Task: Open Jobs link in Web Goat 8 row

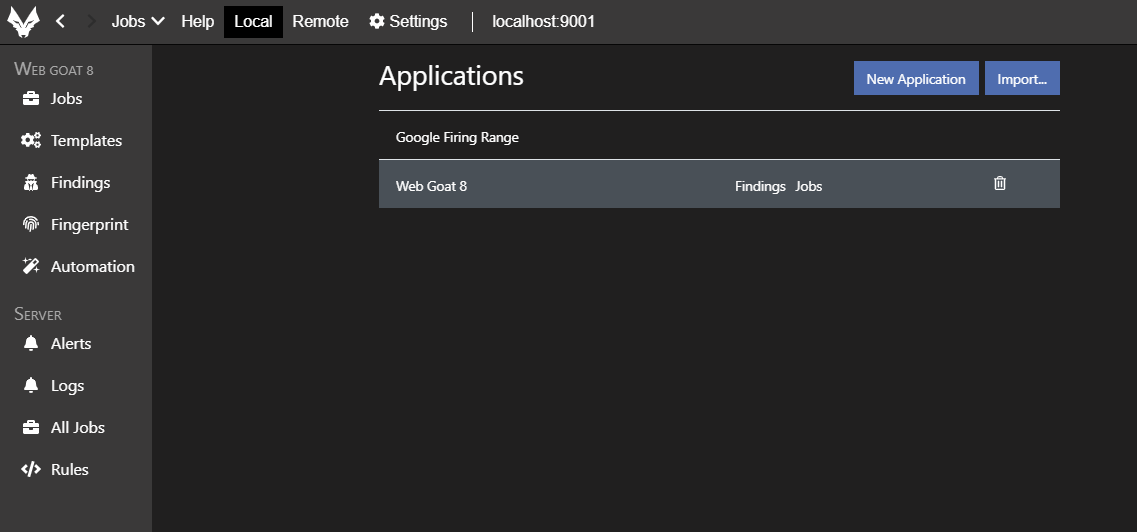Action: [x=809, y=186]
